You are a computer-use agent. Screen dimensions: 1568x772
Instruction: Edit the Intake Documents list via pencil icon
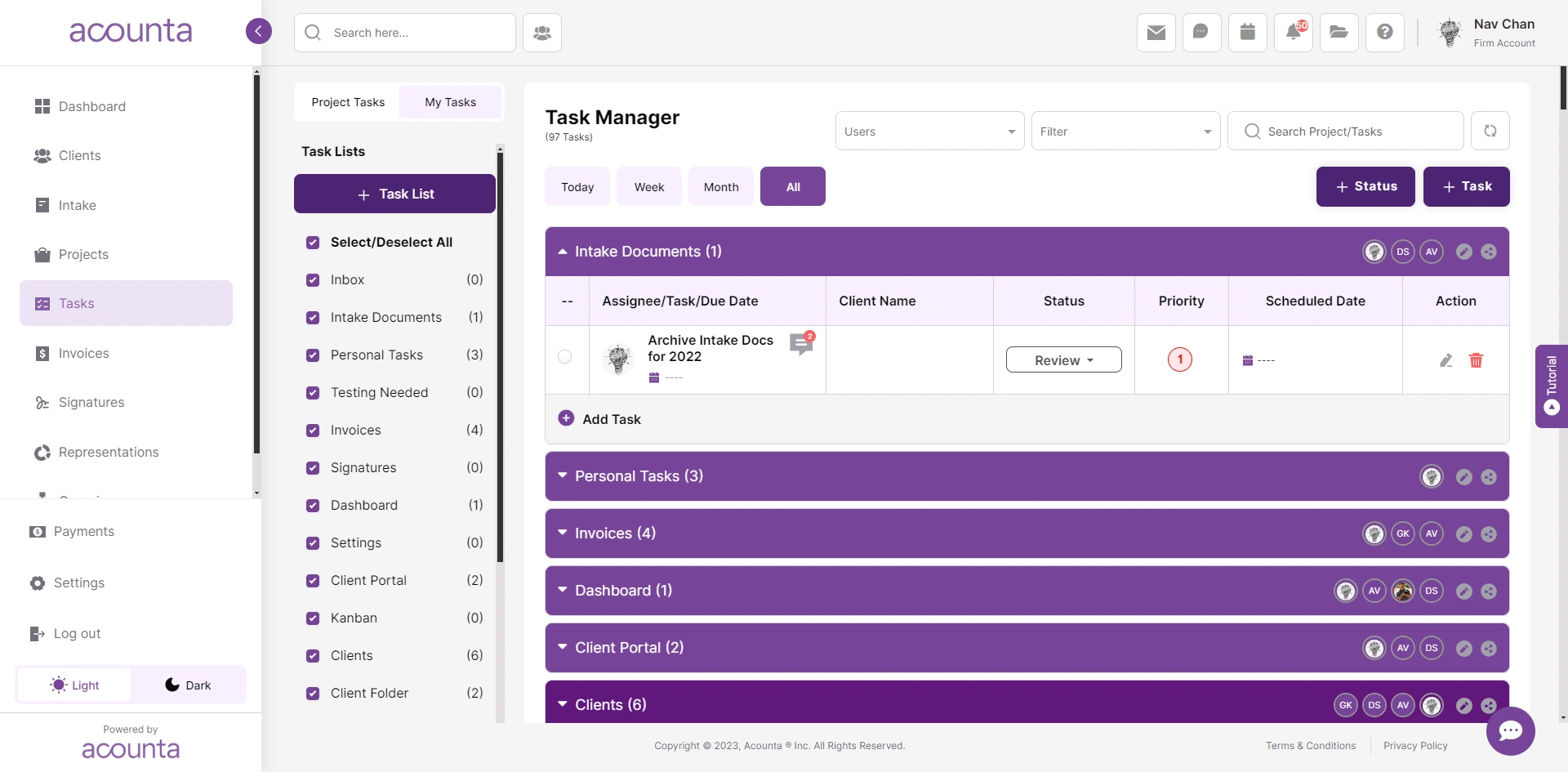coord(1462,251)
